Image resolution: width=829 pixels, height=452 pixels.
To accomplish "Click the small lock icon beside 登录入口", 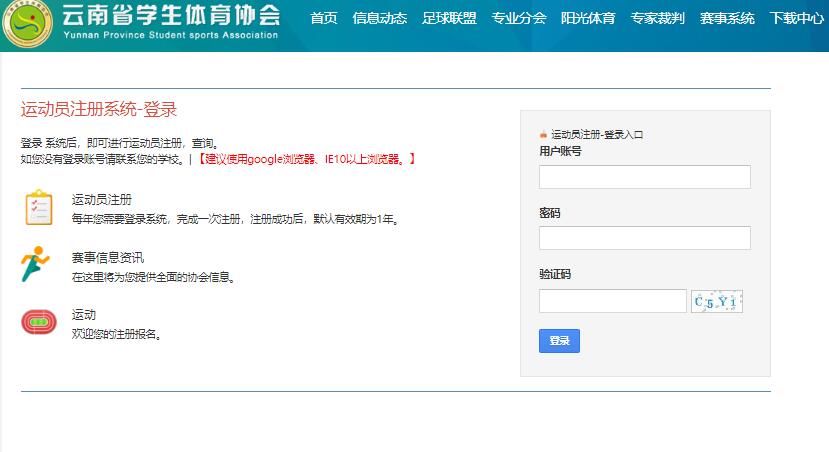I will pyautogui.click(x=543, y=135).
